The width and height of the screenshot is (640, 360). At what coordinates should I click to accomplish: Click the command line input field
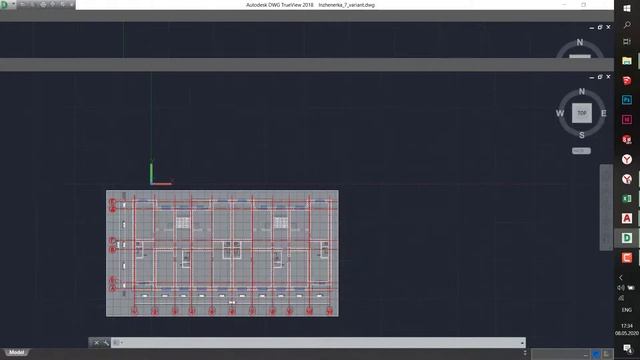click(318, 342)
